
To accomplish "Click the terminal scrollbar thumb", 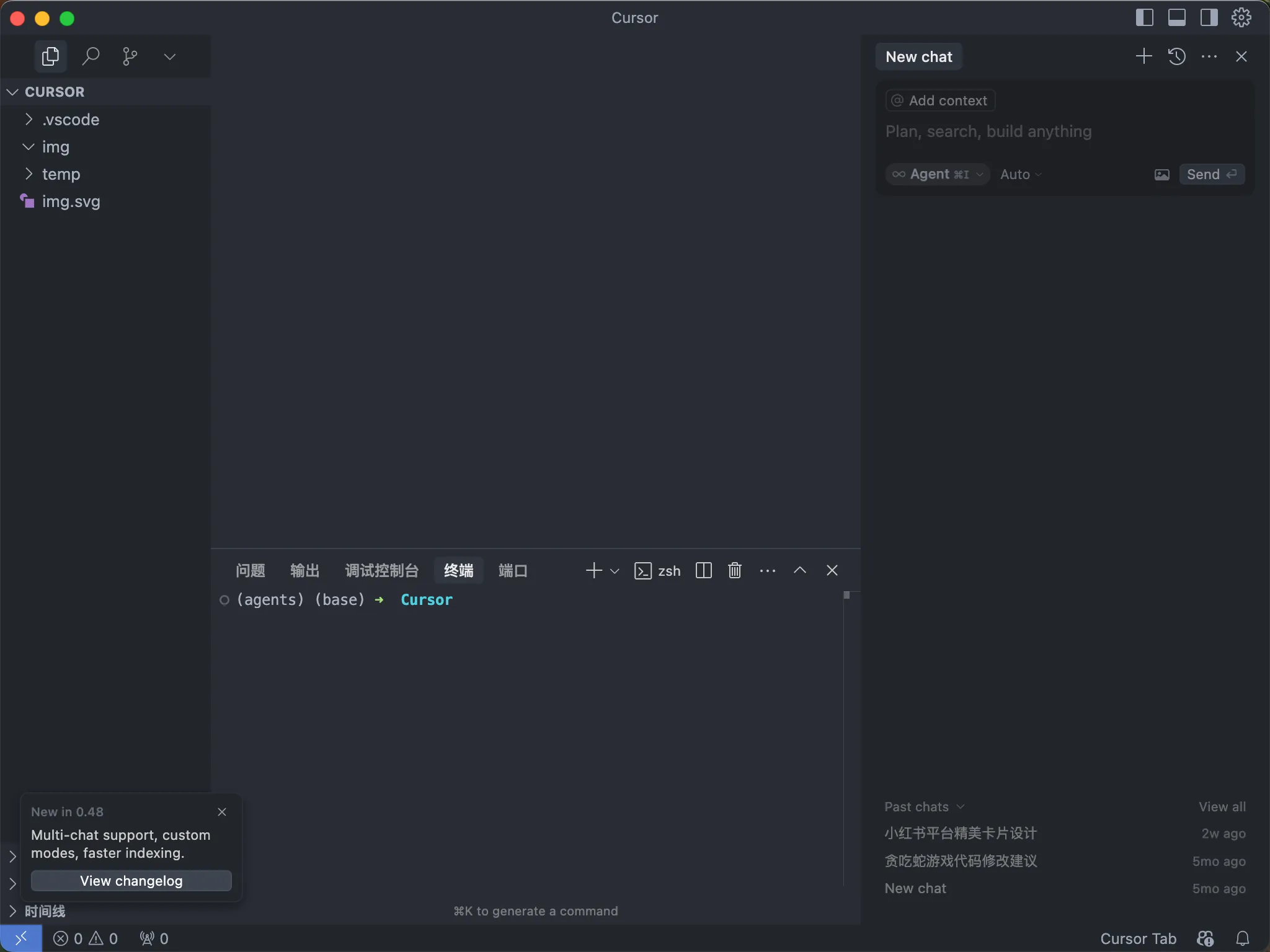I will point(846,595).
